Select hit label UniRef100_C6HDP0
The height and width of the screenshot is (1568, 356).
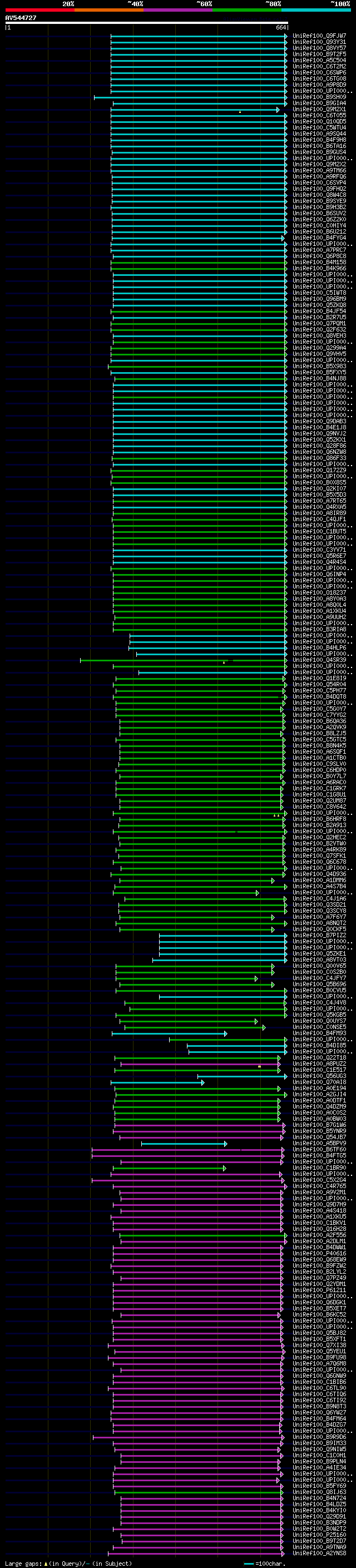(319, 770)
